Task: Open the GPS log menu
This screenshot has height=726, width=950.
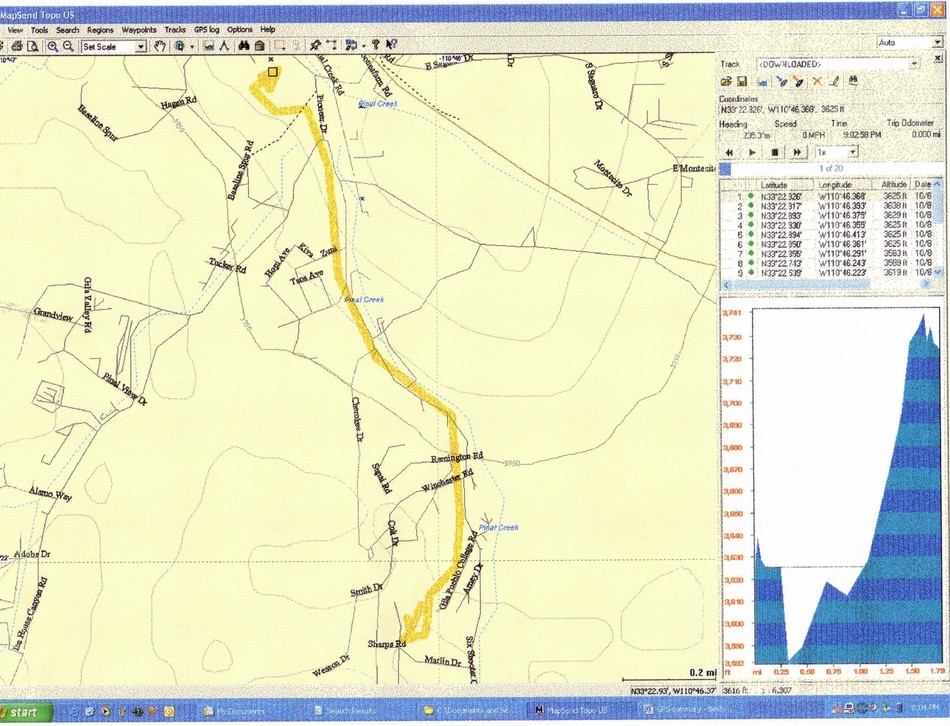Action: pyautogui.click(x=207, y=30)
